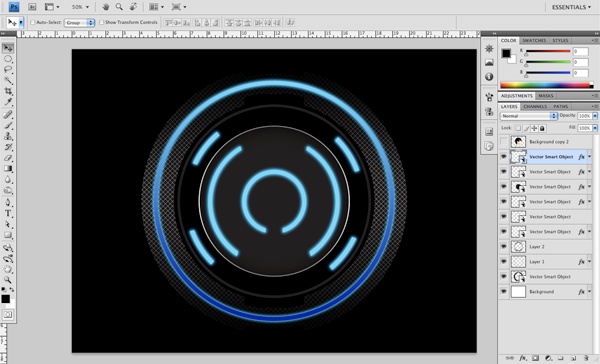
Task: Switch to the Paths tab
Action: pos(561,106)
